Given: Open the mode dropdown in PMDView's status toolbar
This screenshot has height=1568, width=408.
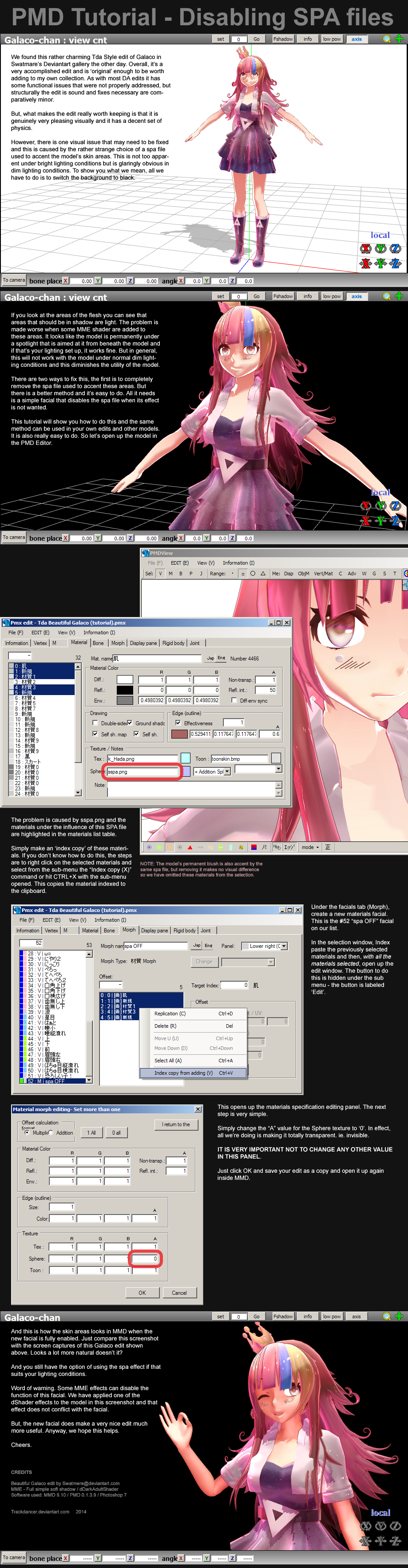Looking at the screenshot, I should [x=311, y=847].
